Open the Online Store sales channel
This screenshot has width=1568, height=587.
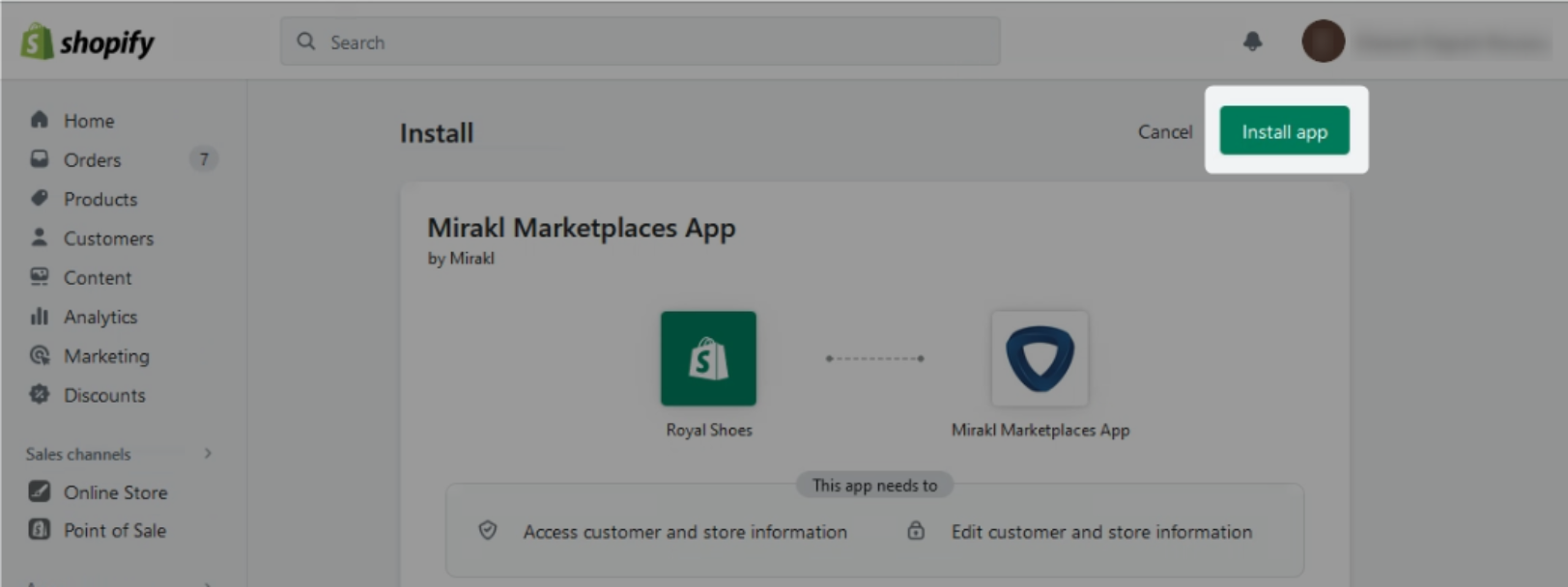[x=116, y=492]
